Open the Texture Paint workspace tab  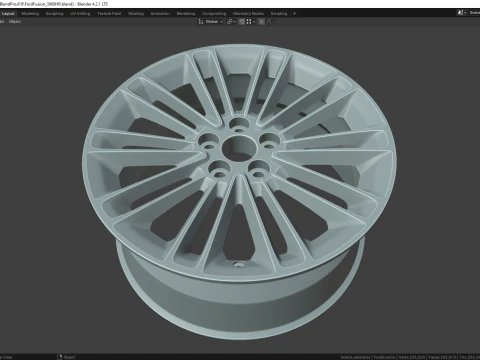109,14
